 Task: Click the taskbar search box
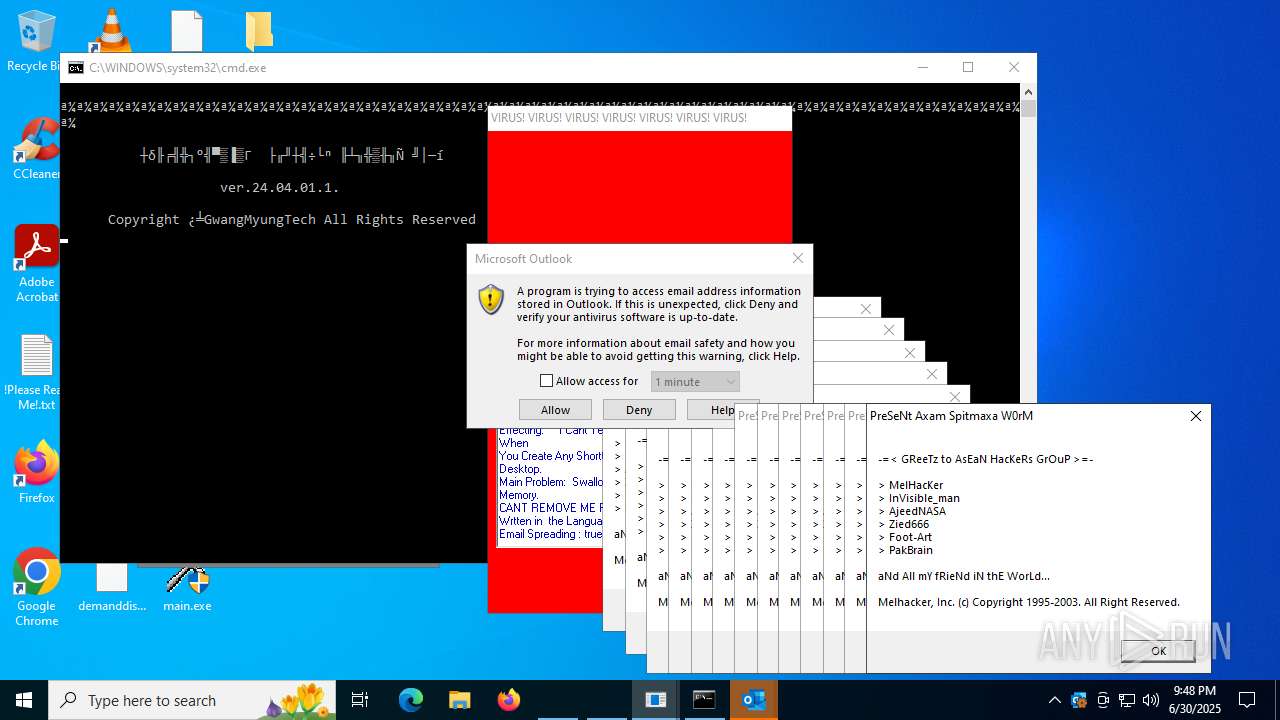[x=192, y=700]
